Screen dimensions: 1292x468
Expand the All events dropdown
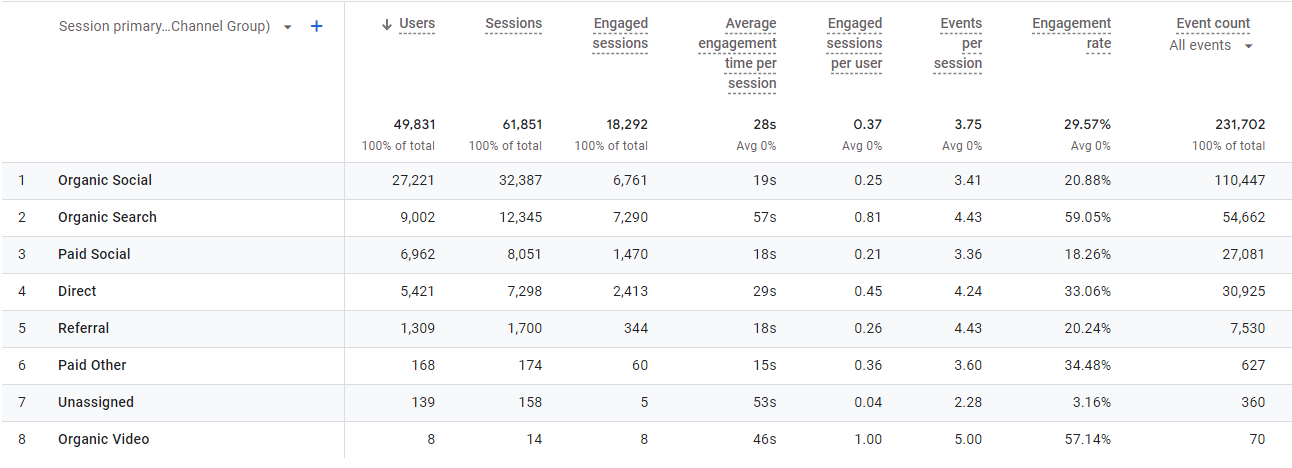pyautogui.click(x=1248, y=46)
